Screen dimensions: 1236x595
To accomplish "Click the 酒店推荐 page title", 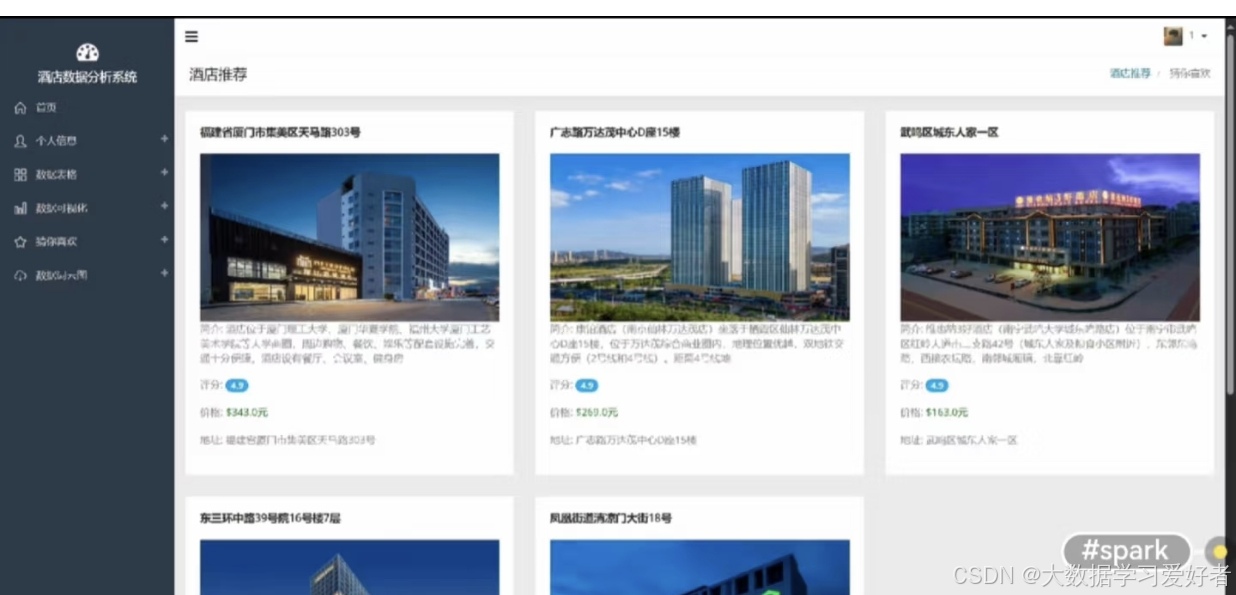I will click(x=218, y=74).
